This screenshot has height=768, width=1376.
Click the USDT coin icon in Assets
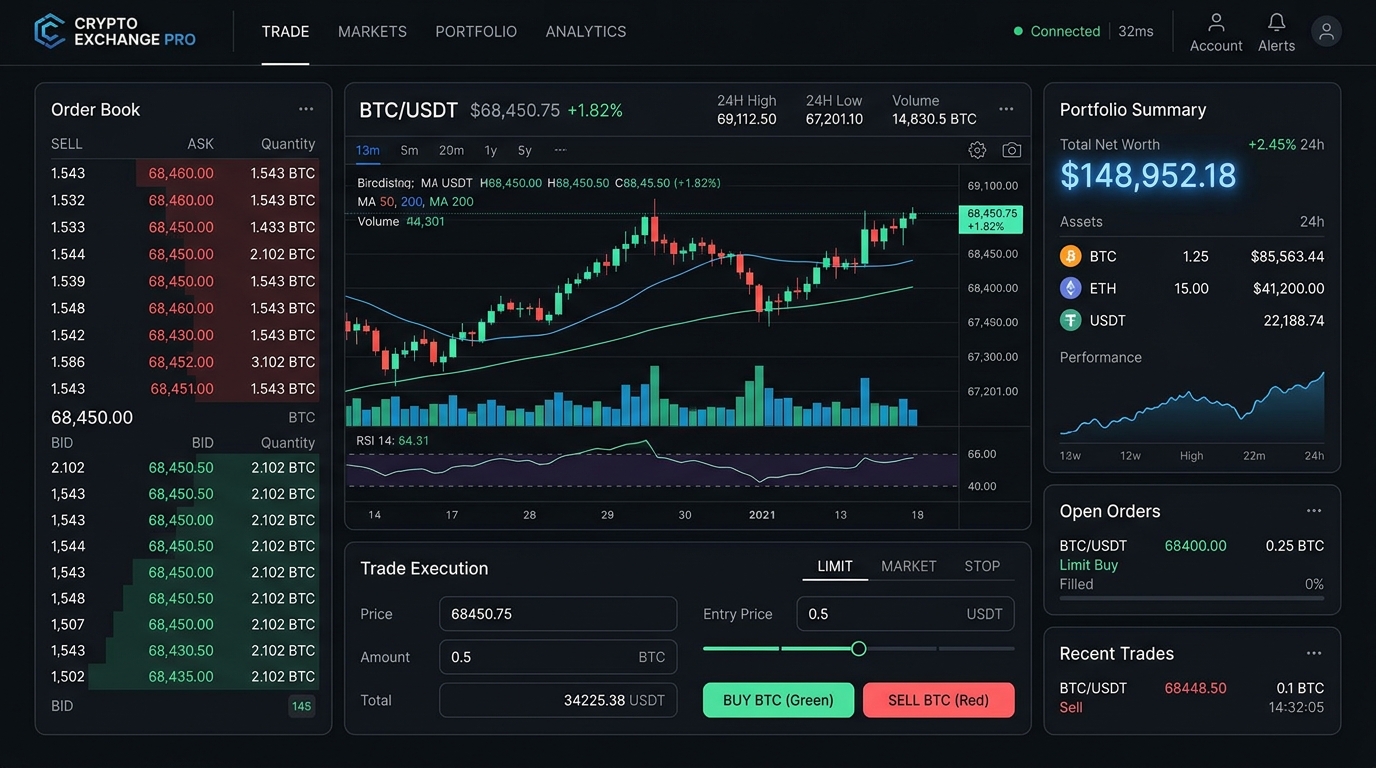coord(1071,320)
